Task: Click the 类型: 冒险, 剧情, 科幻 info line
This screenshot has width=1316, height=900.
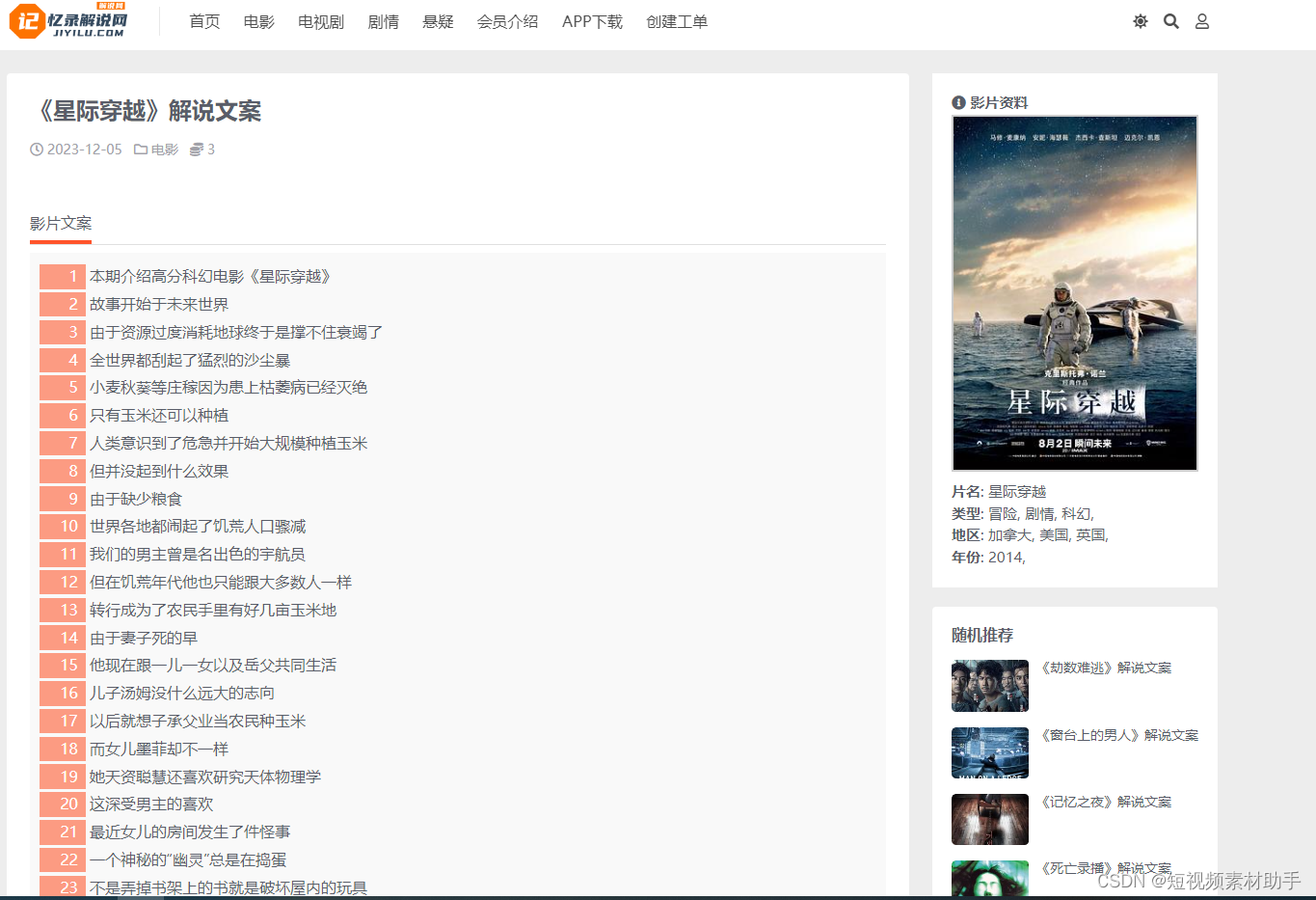Action: coord(1023,514)
